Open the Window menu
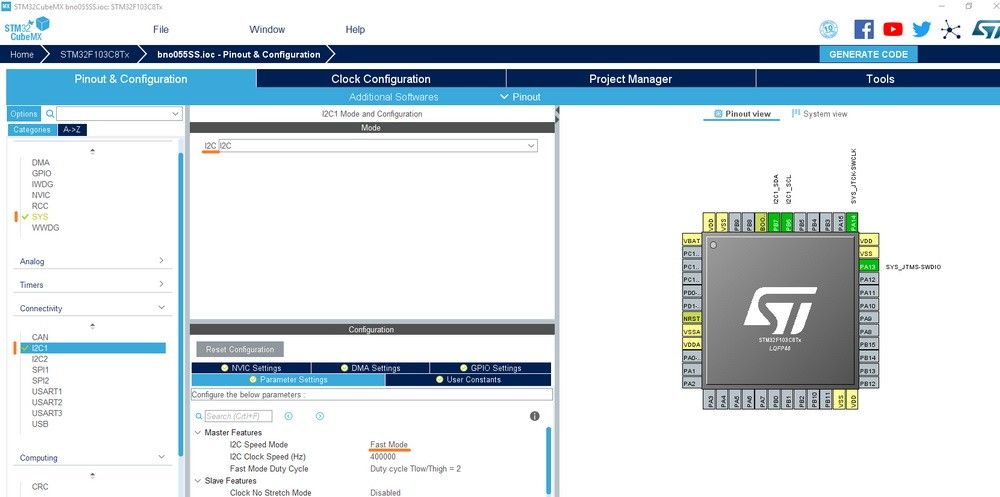This screenshot has width=1000, height=497. pos(267,29)
